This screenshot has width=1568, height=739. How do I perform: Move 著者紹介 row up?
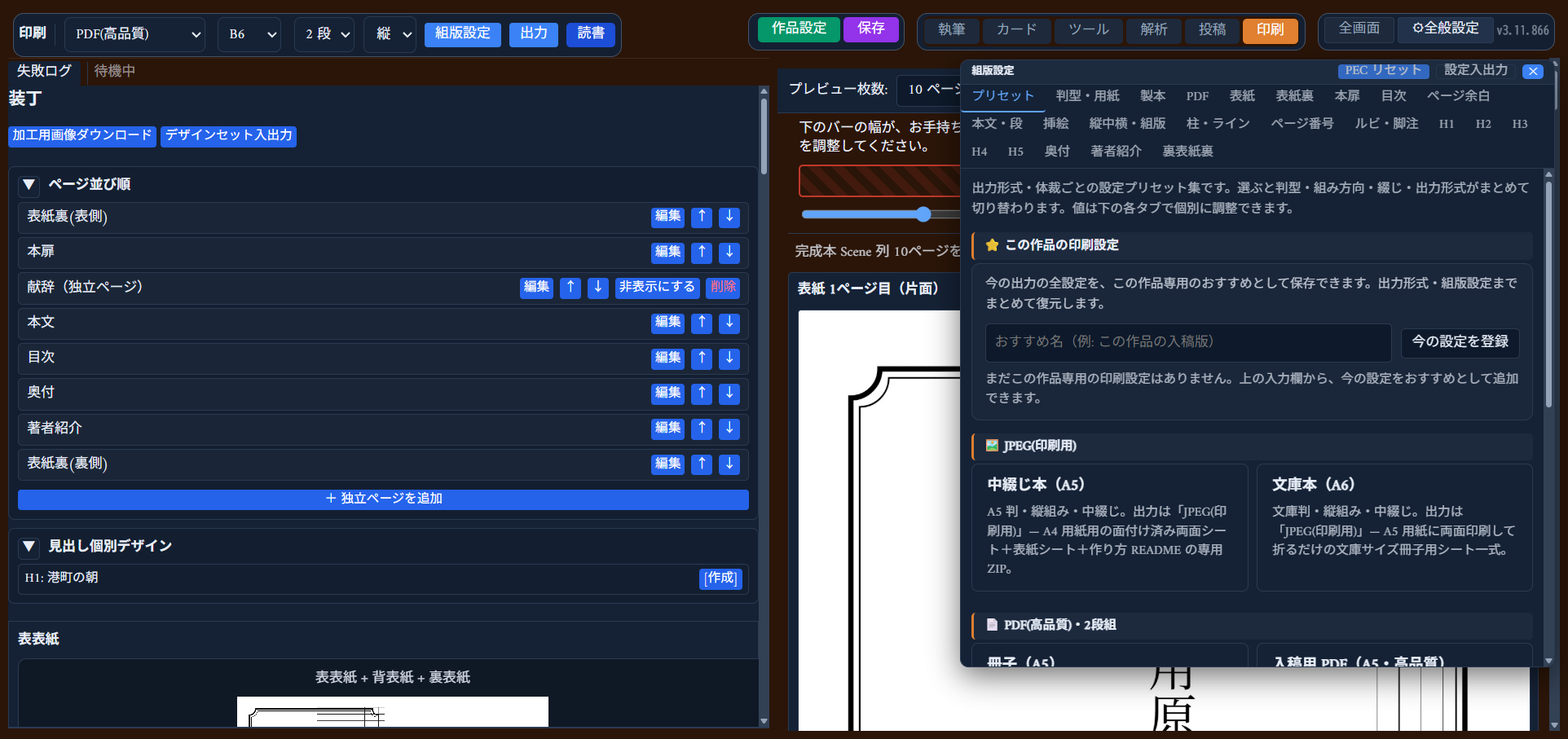702,429
